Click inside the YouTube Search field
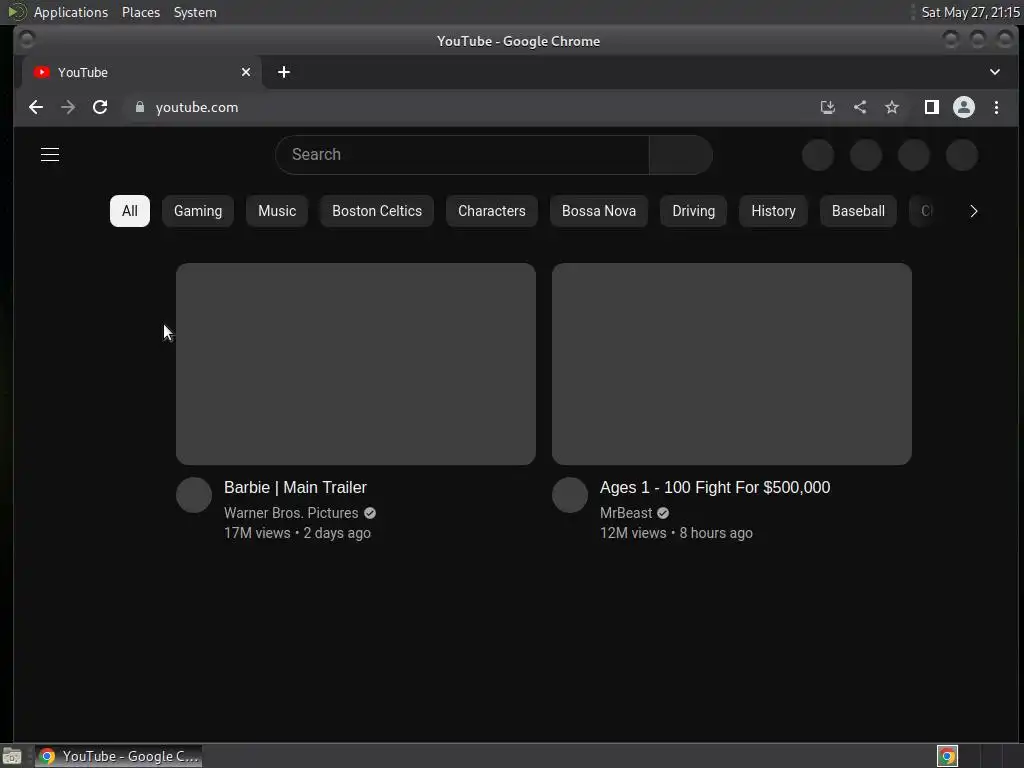Screen dimensions: 1024x768 [x=462, y=155]
